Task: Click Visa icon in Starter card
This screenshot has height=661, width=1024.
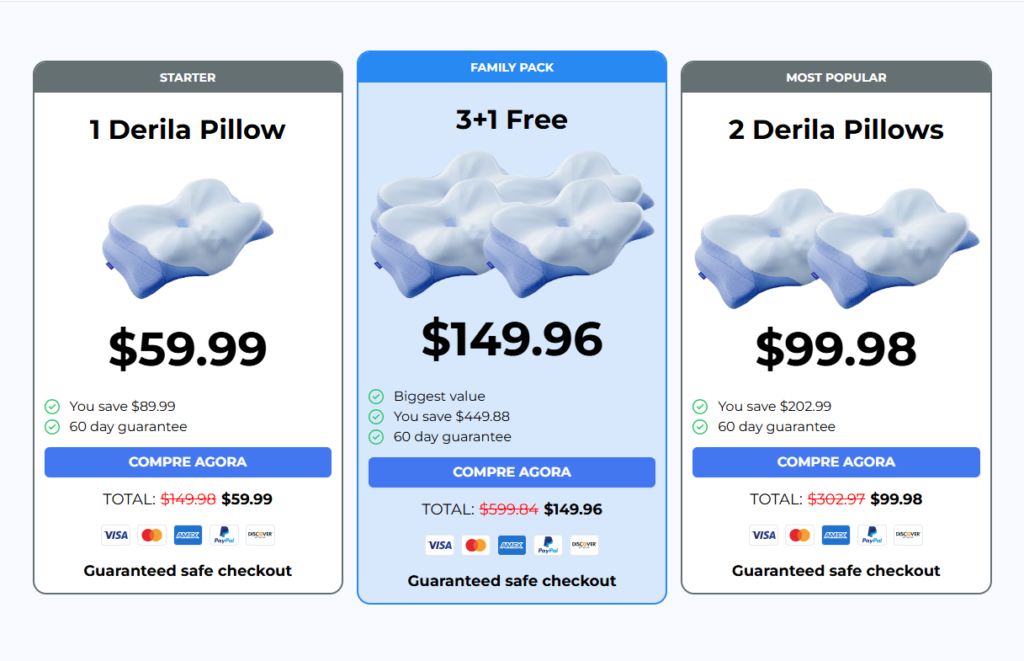Action: 116,535
